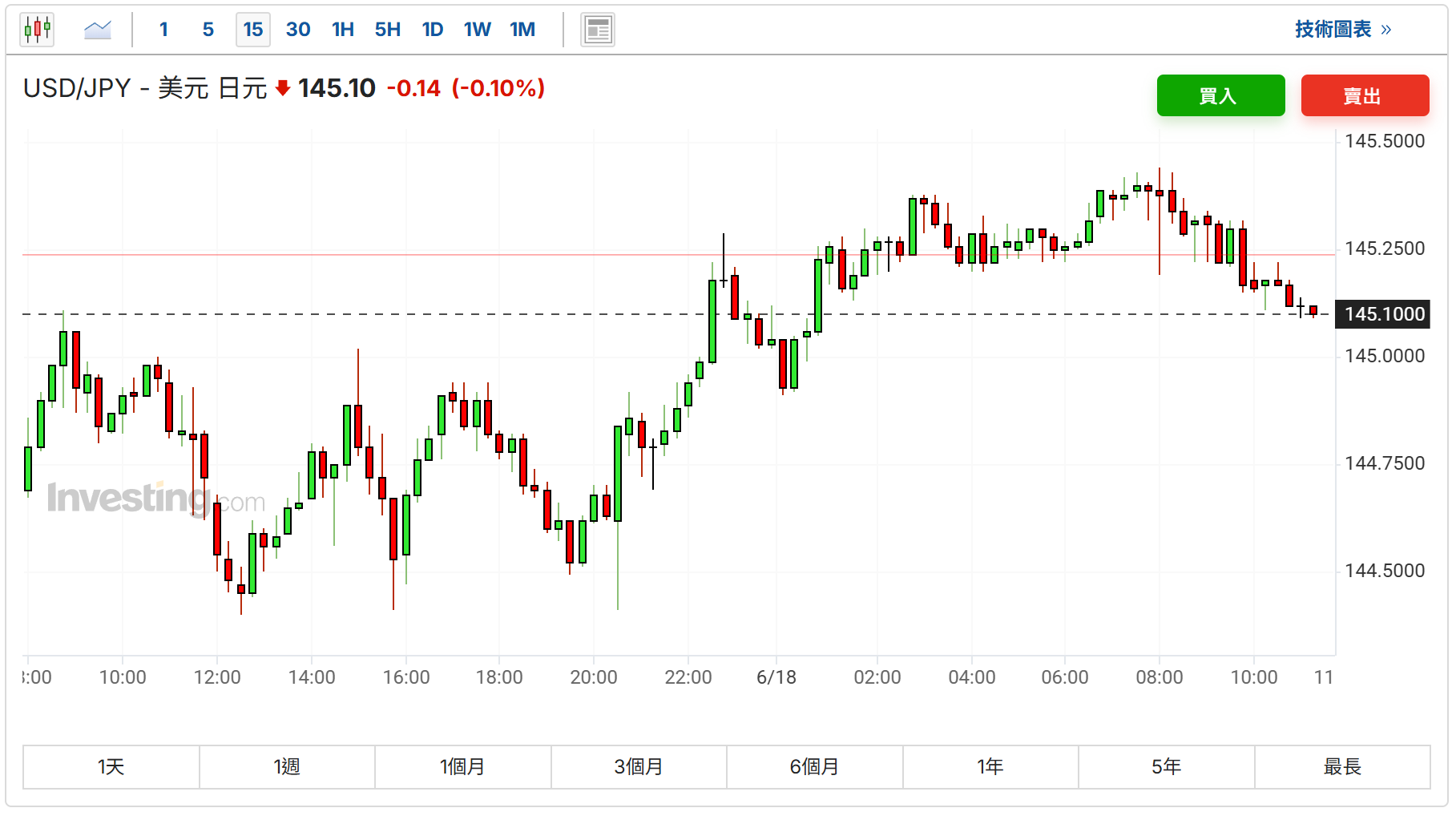The height and width of the screenshot is (820, 1456).
Task: Click the red 賣出 button
Action: point(1365,95)
